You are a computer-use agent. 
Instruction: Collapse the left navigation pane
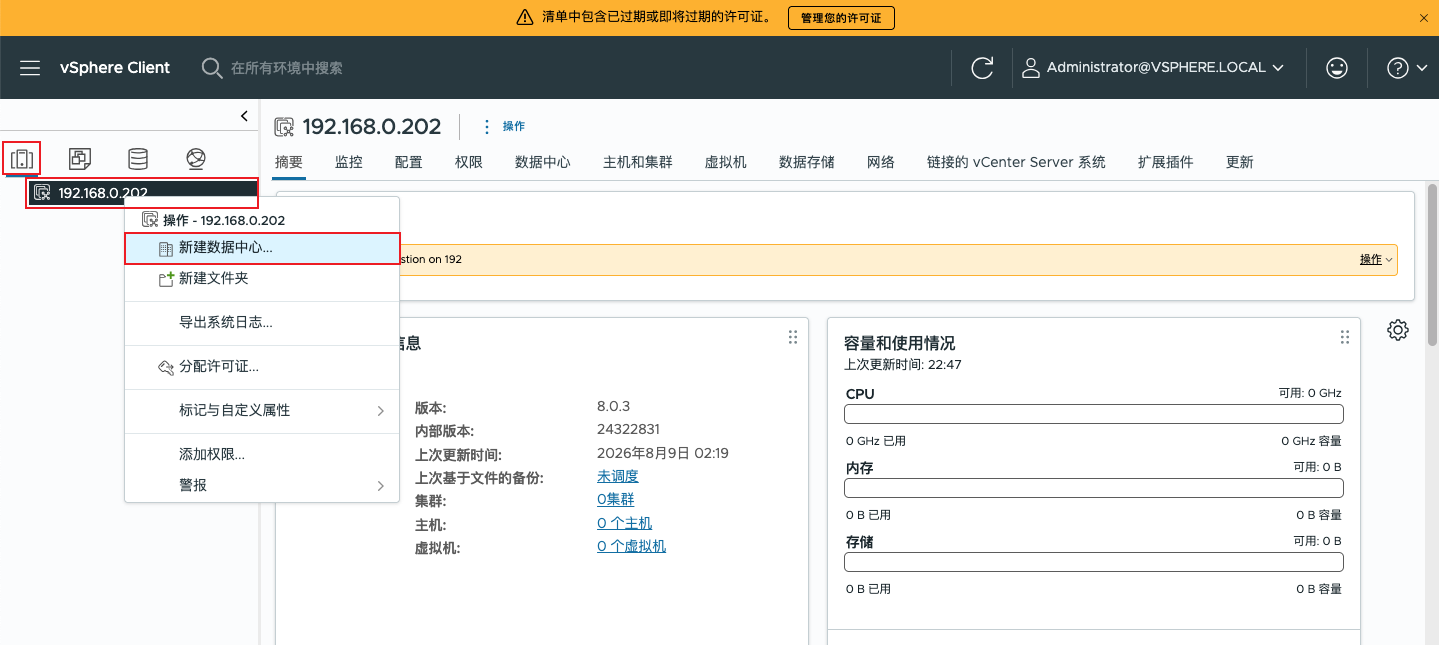tap(244, 116)
